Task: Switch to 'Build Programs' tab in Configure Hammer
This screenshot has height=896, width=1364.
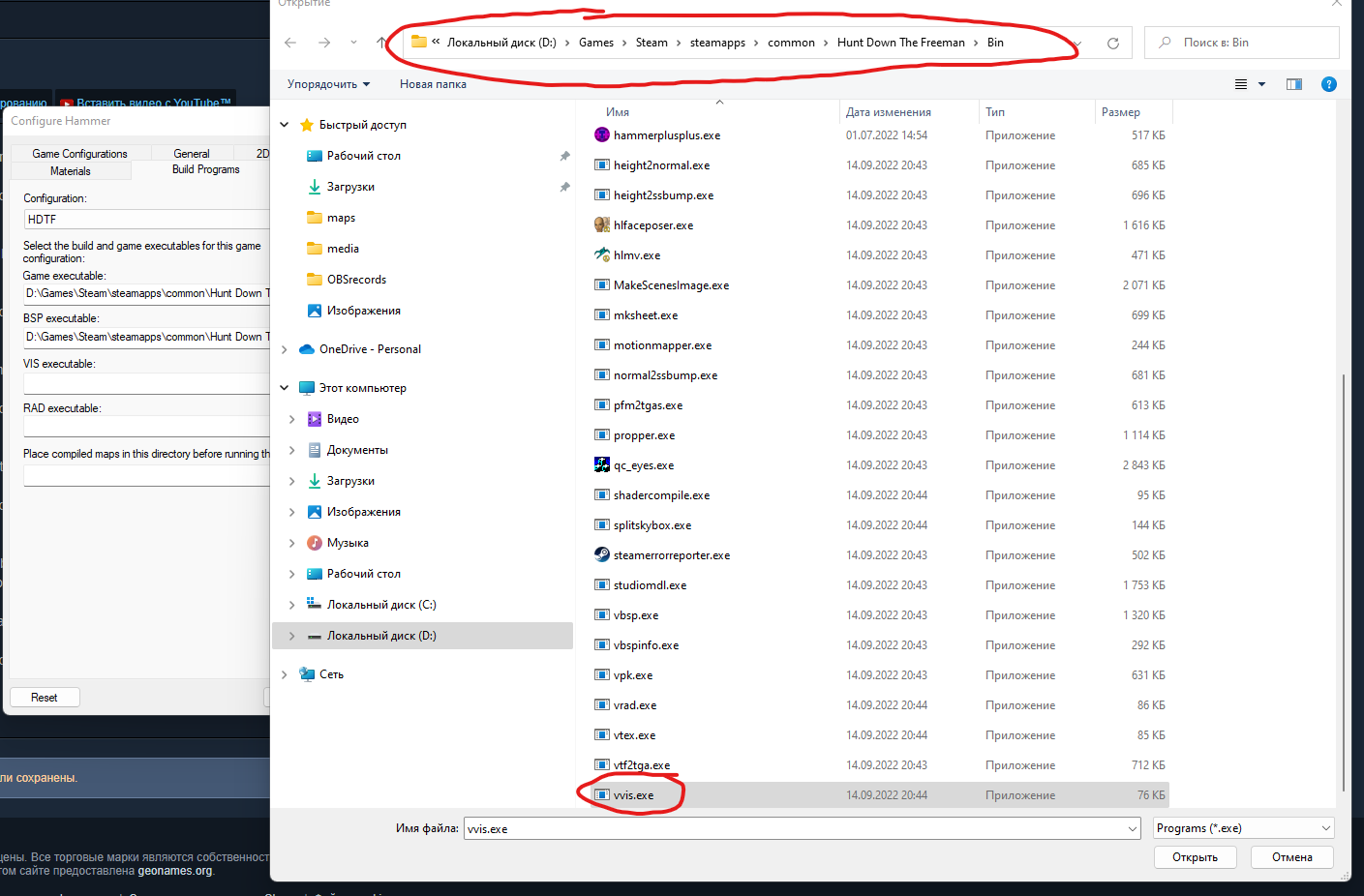Action: coord(205,169)
